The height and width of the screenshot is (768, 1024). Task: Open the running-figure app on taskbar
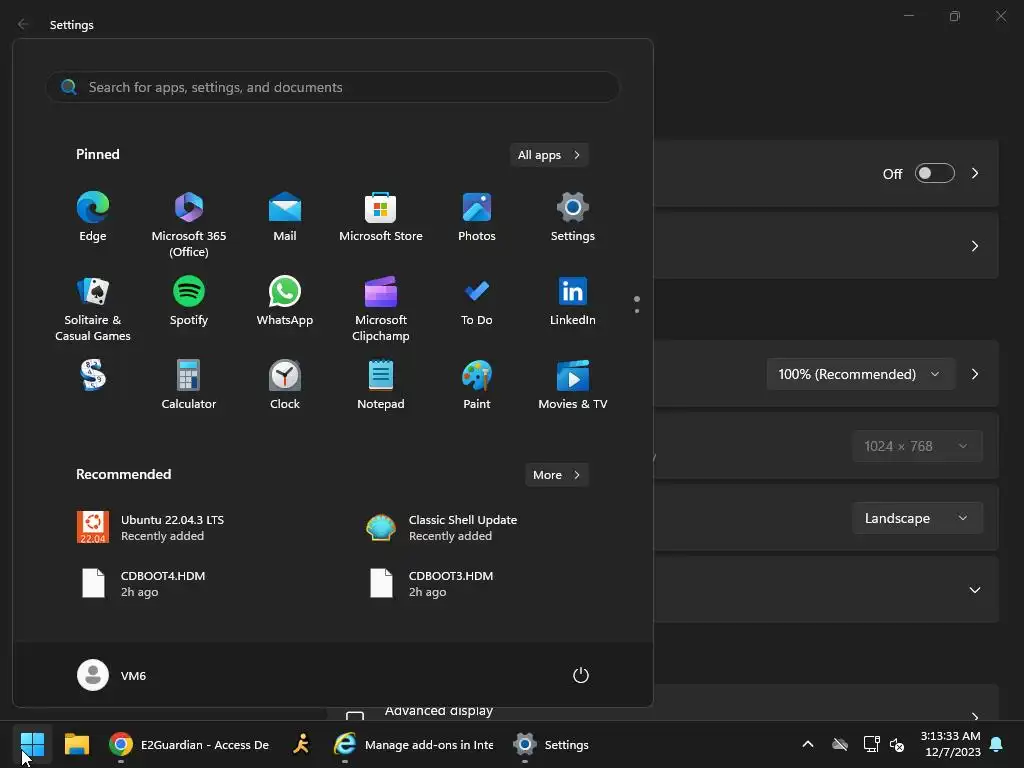pos(301,744)
